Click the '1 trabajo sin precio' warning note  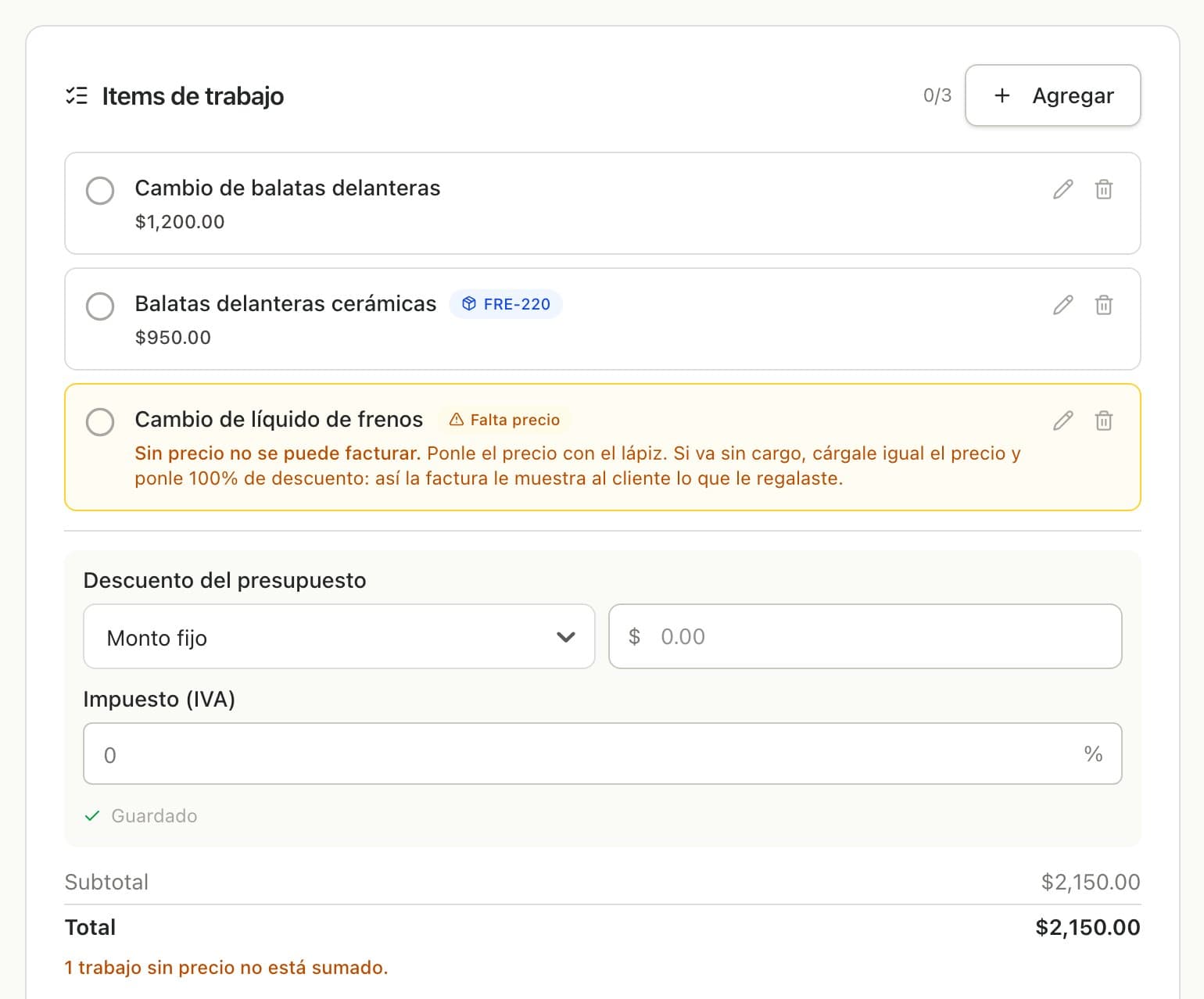227,968
